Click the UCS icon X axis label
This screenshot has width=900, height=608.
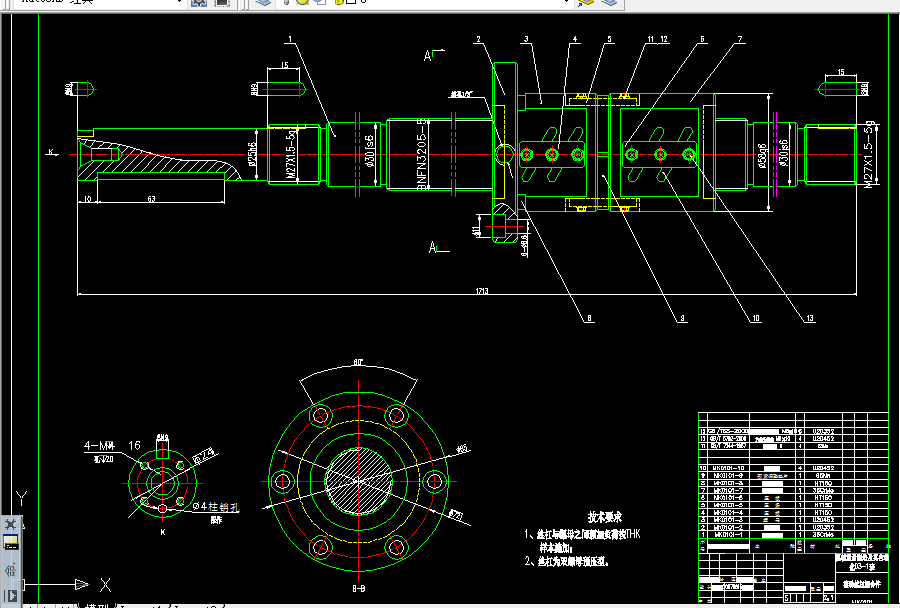[x=106, y=585]
